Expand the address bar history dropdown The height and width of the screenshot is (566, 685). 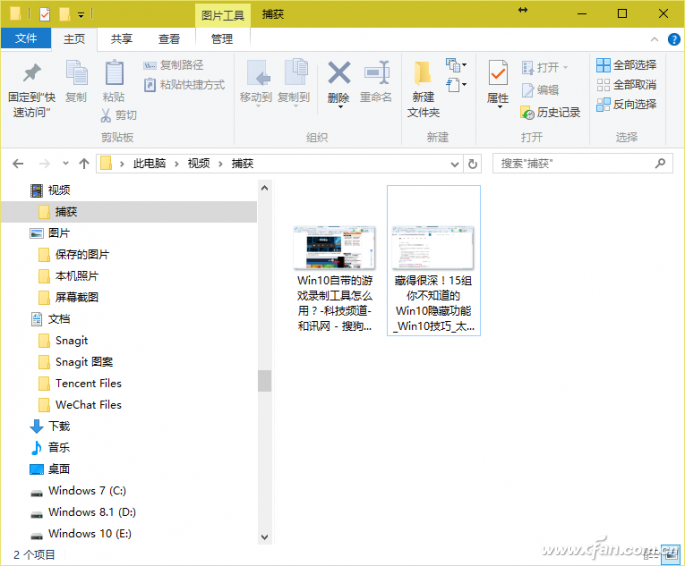tap(454, 164)
